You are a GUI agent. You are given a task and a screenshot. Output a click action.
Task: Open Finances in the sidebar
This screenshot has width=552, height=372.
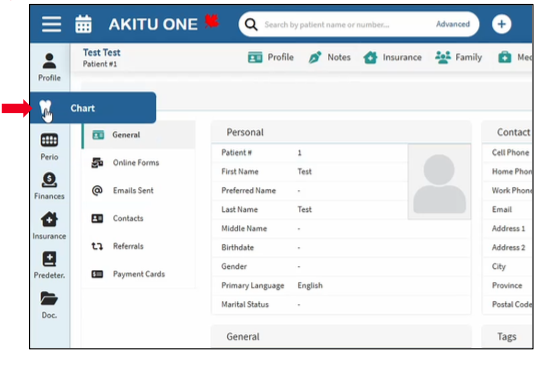(49, 186)
